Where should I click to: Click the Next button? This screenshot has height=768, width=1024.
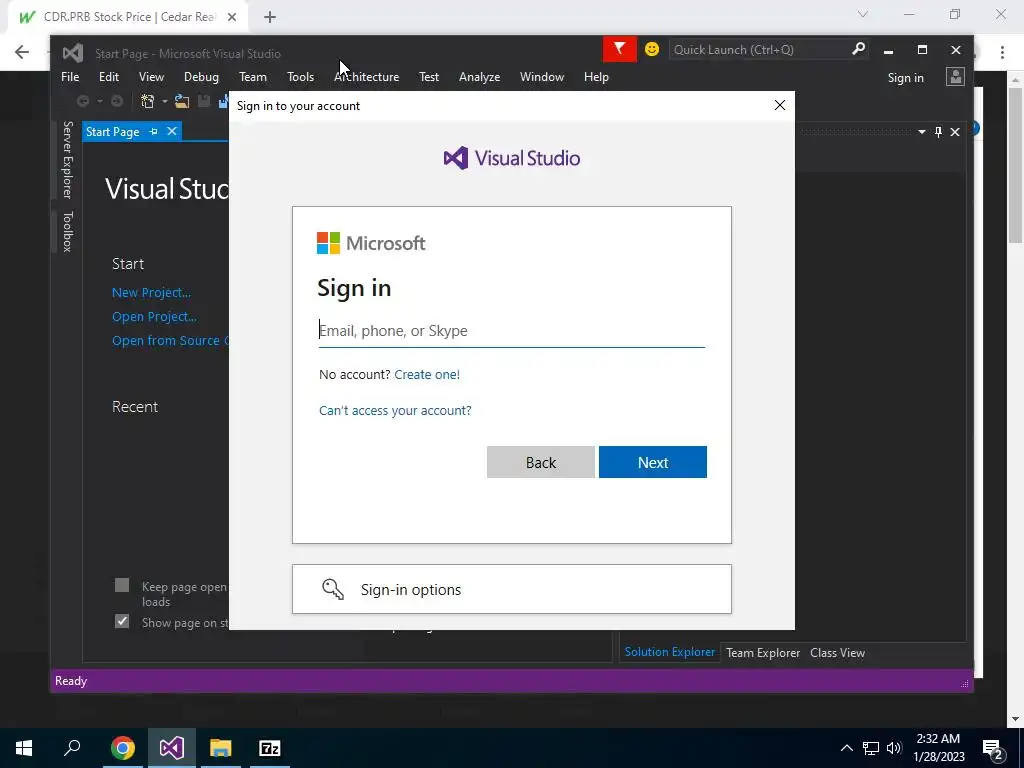point(652,462)
